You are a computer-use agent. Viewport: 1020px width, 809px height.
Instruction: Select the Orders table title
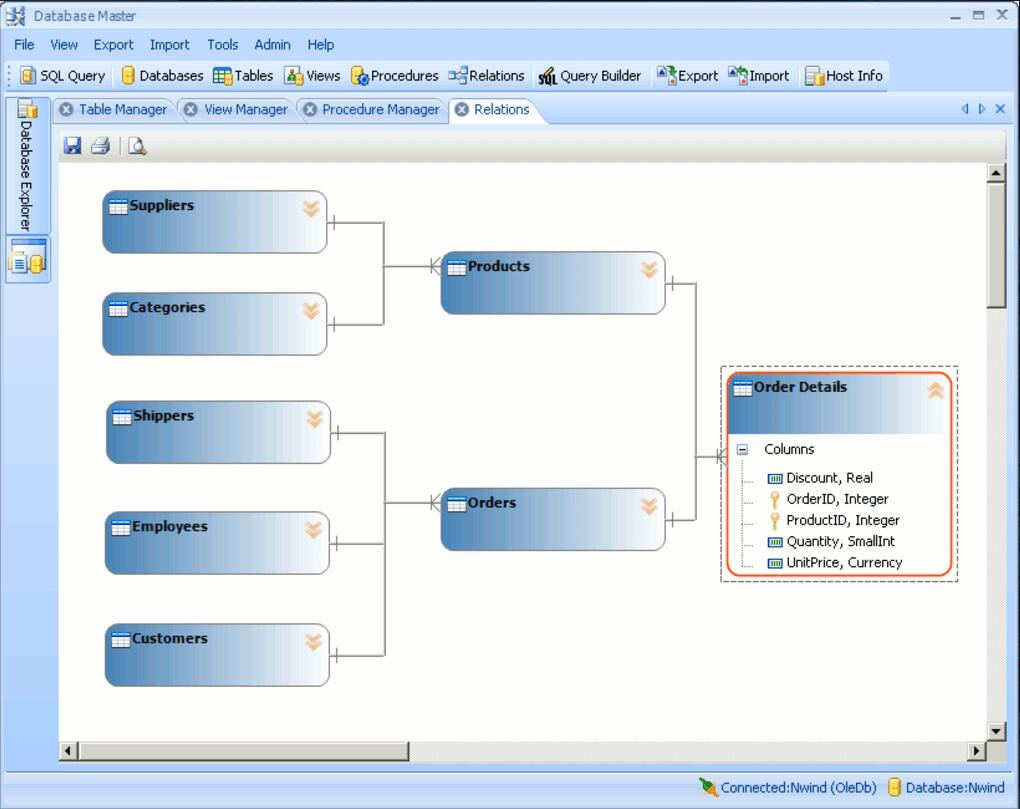point(492,503)
